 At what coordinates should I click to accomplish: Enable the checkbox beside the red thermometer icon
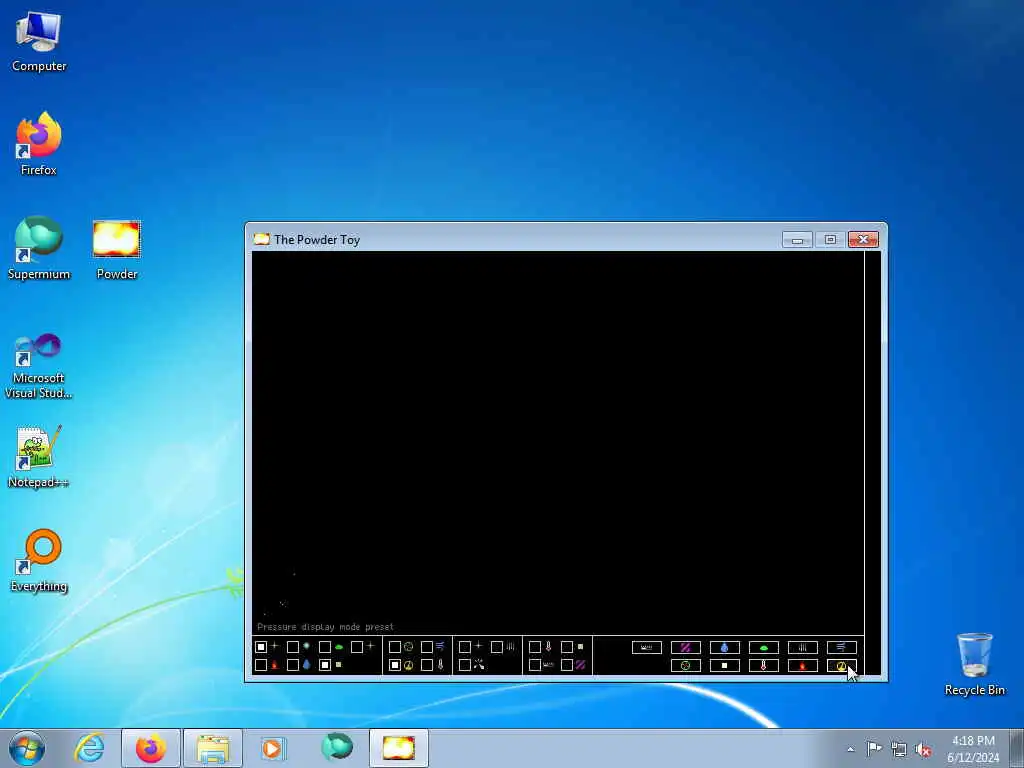pyautogui.click(x=535, y=647)
